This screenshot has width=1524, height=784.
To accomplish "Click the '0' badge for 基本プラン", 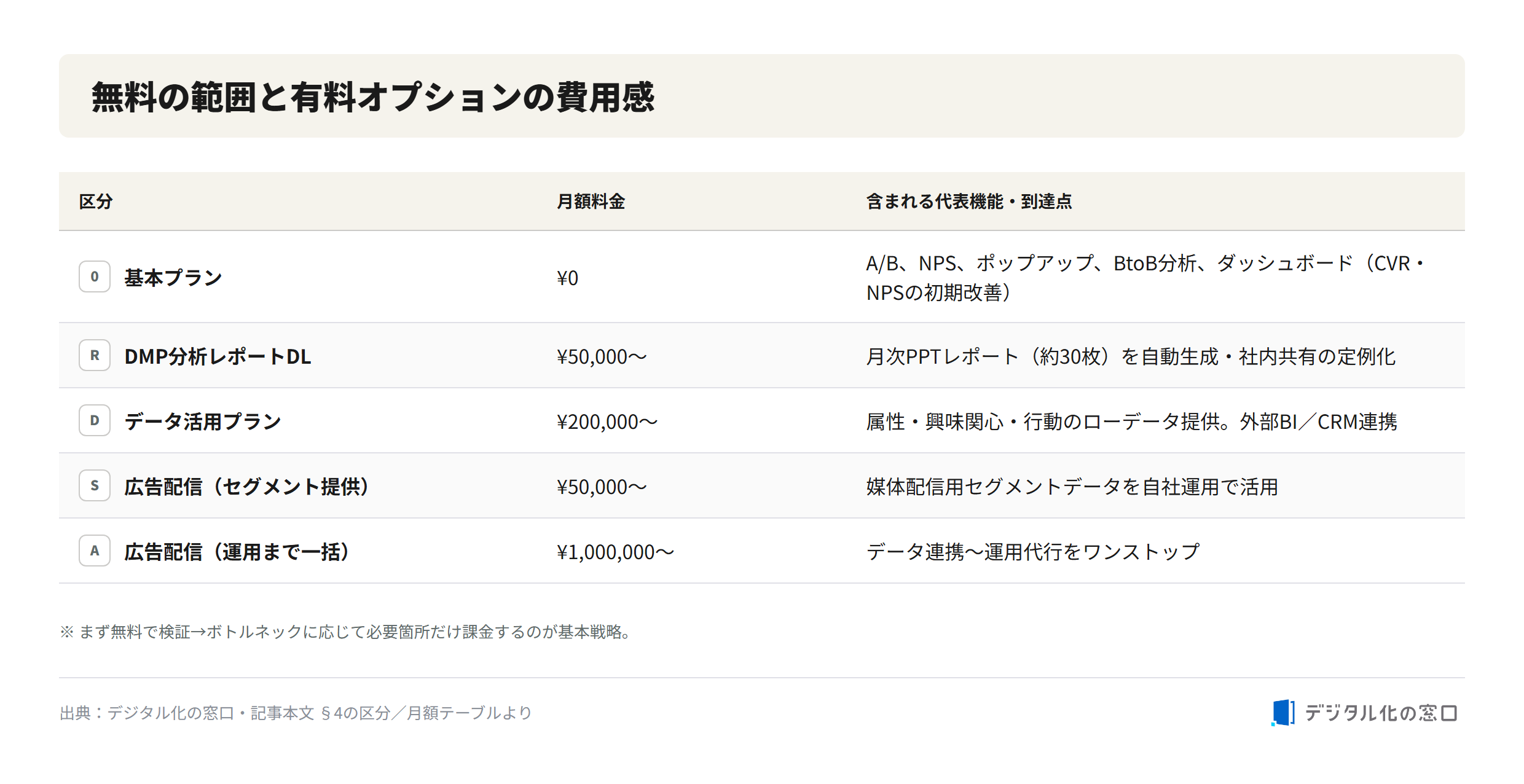I will [95, 276].
